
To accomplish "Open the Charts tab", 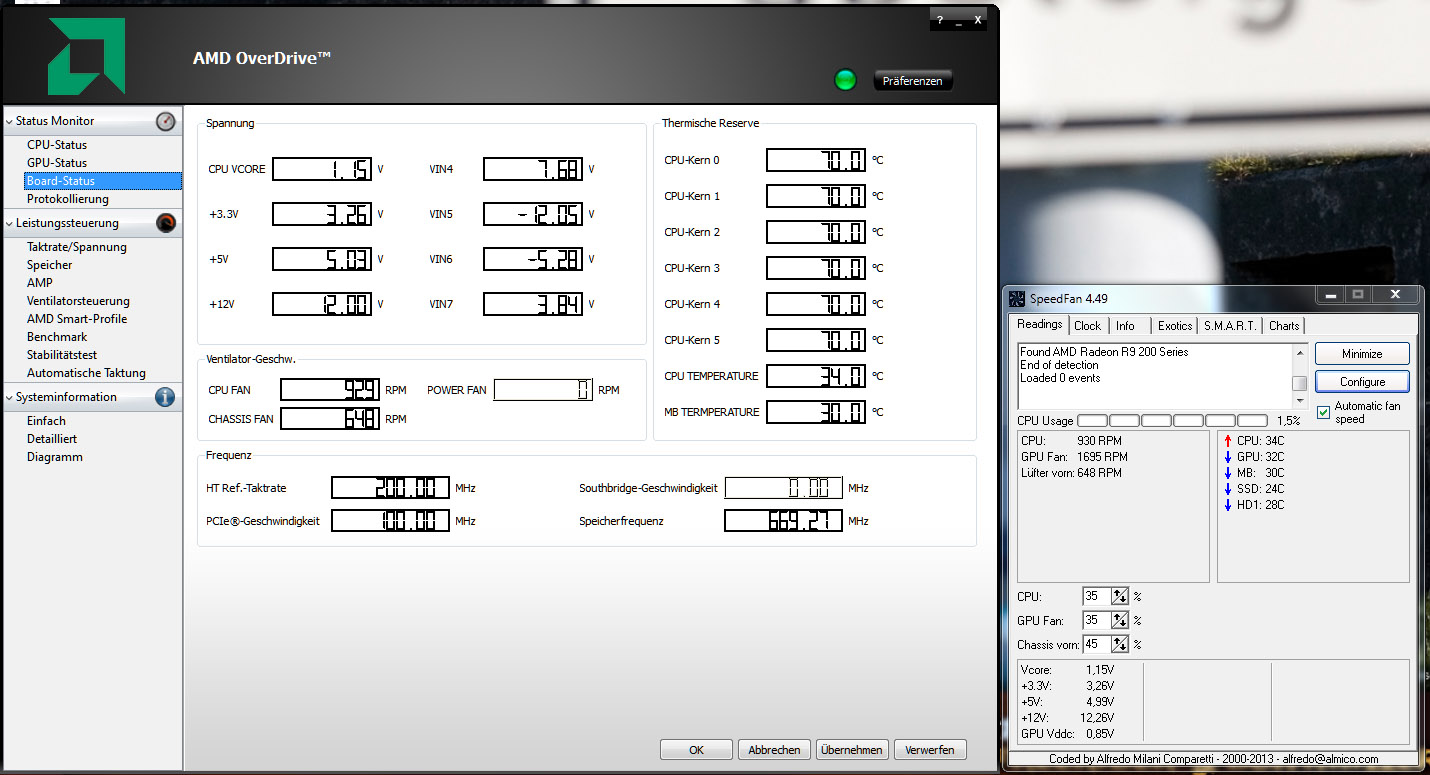I will click(x=1284, y=326).
